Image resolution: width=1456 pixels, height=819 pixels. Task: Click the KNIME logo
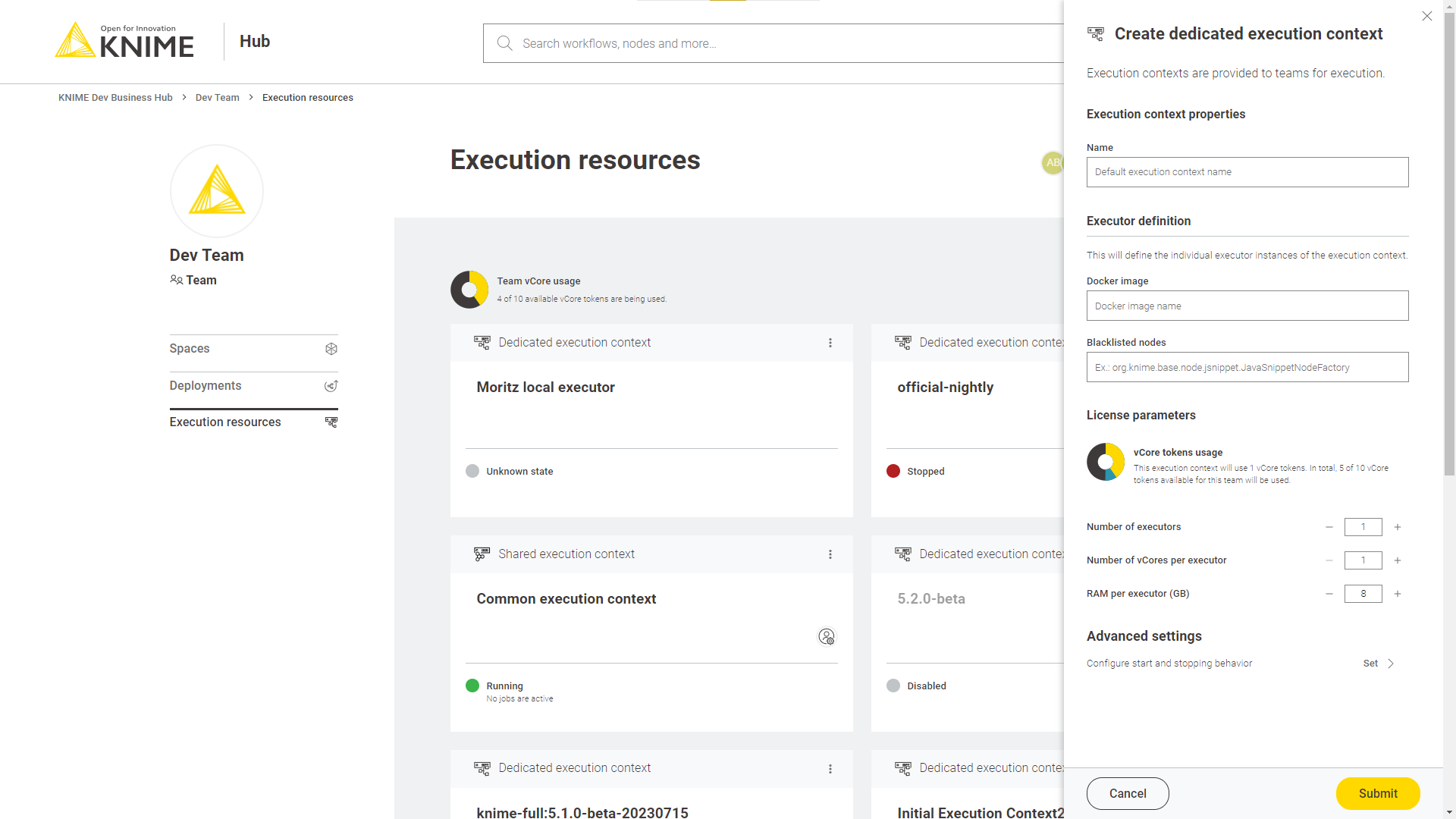(x=124, y=40)
